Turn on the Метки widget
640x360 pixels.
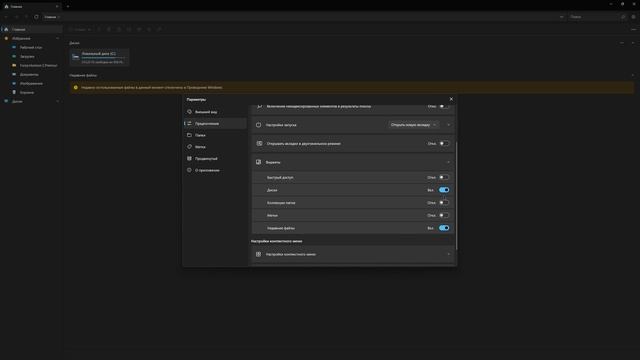coord(444,215)
